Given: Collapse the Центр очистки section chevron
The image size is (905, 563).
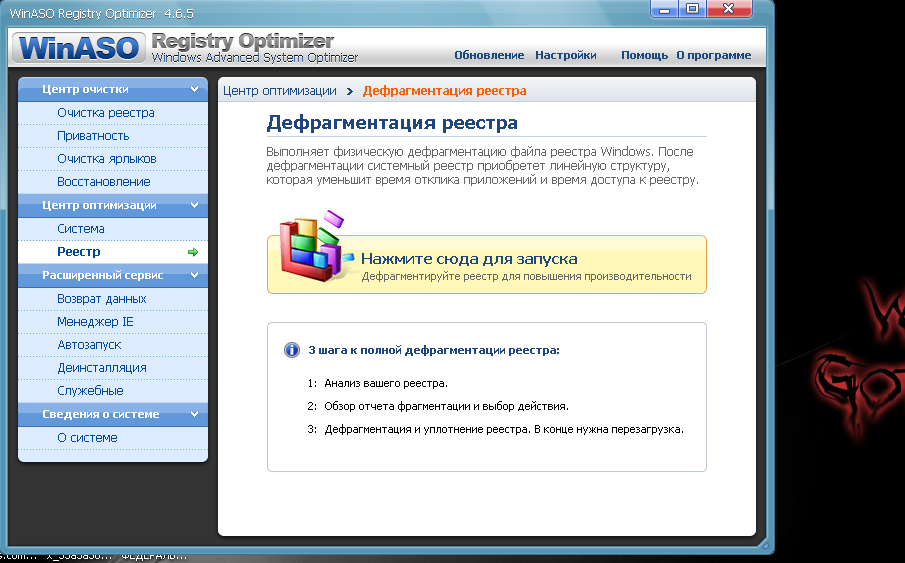Looking at the screenshot, I should (195, 90).
